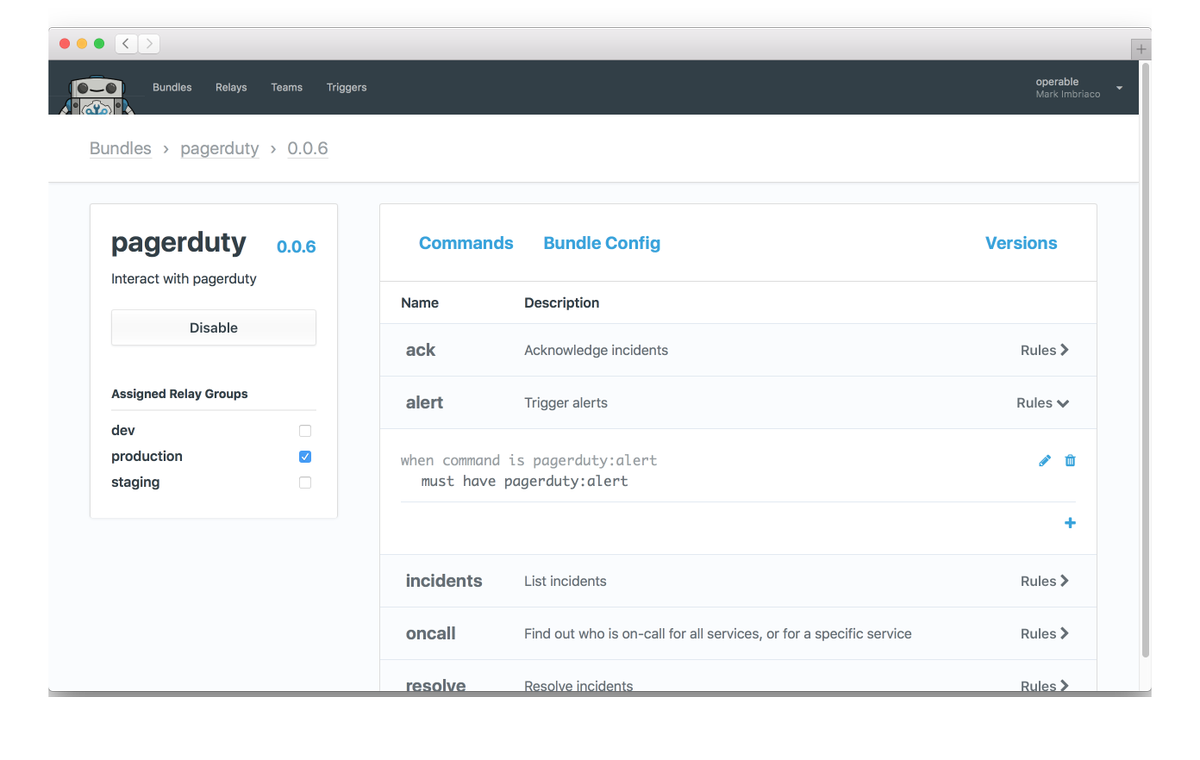Click the 0.0.6 version link beside pagerduty title

click(296, 247)
